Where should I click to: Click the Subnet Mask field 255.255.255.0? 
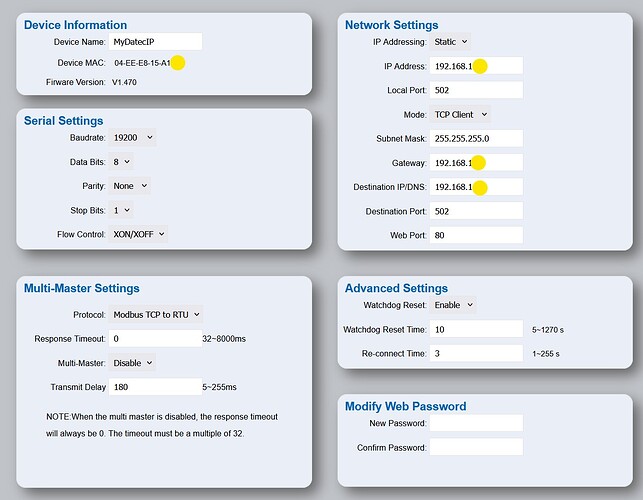click(477, 138)
